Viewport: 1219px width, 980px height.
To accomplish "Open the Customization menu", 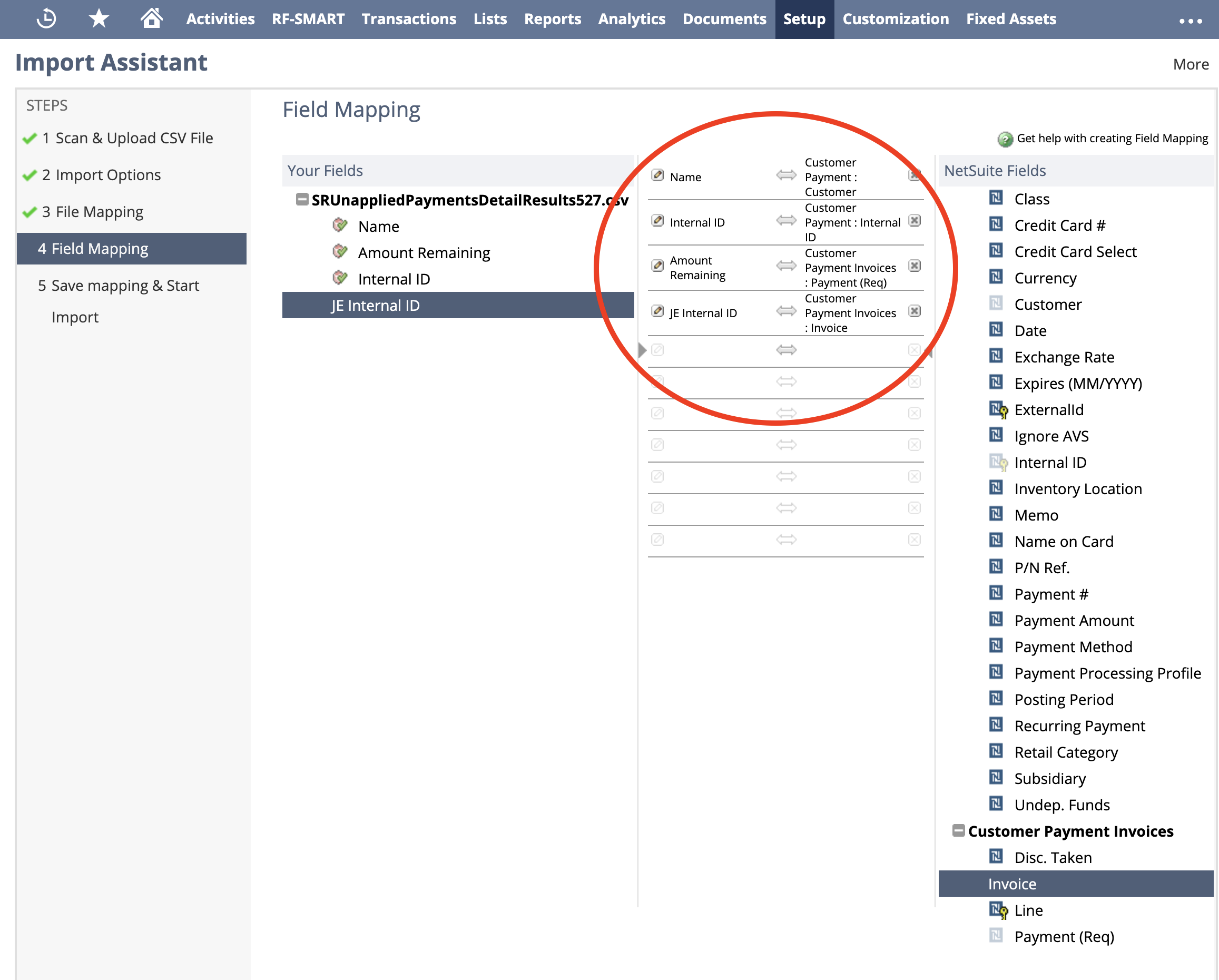I will click(895, 19).
